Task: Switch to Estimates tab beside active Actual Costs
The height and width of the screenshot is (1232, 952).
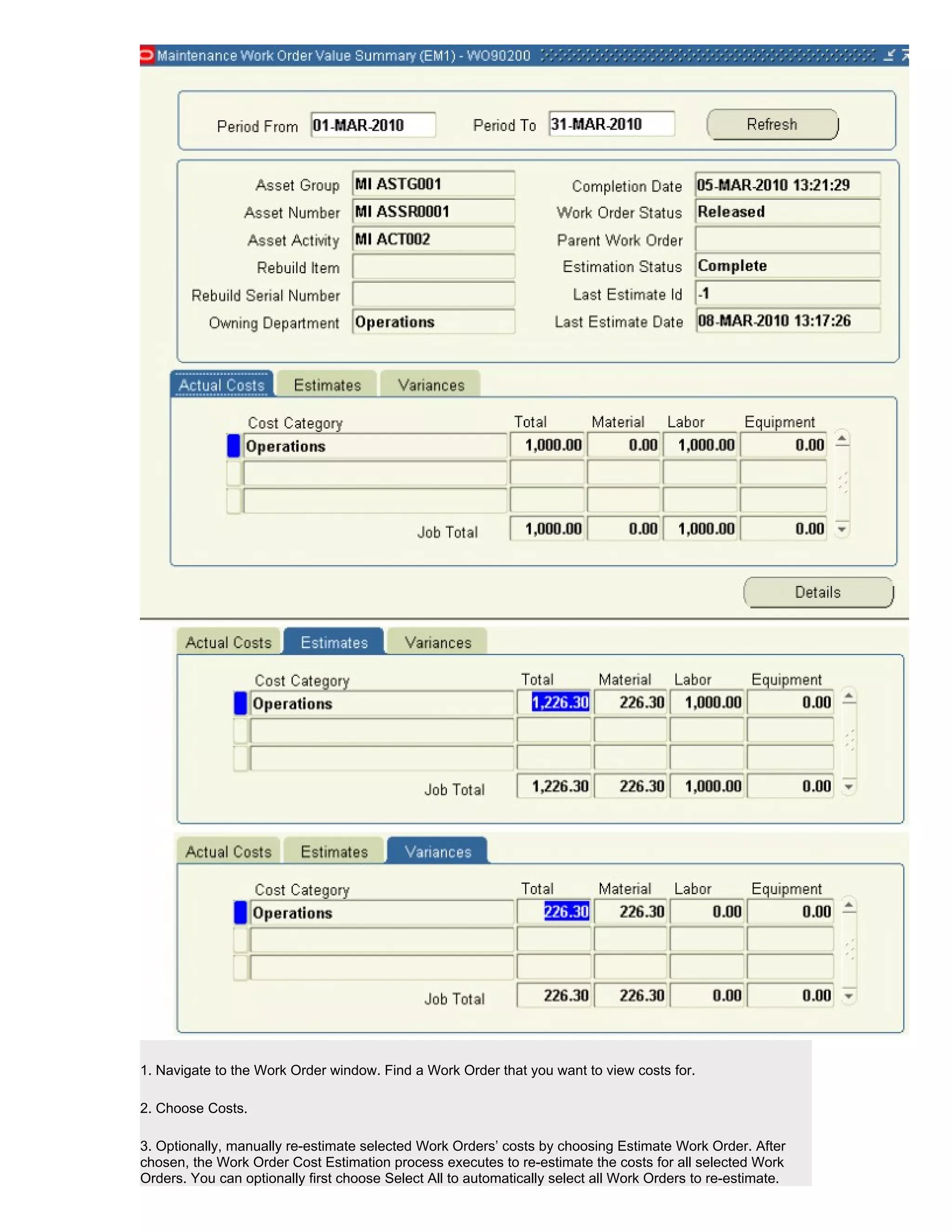Action: pos(327,385)
